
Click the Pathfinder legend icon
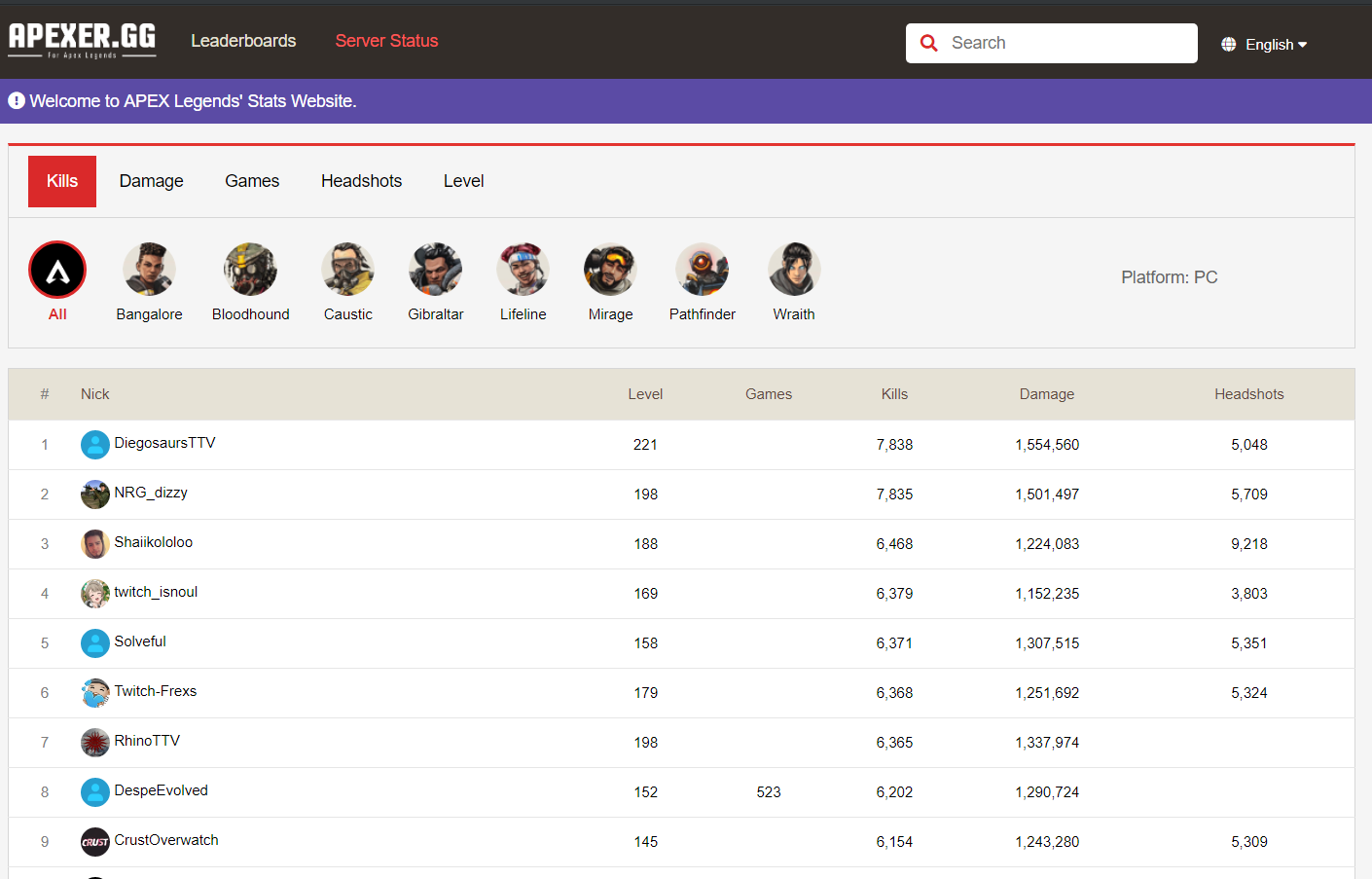coord(702,269)
